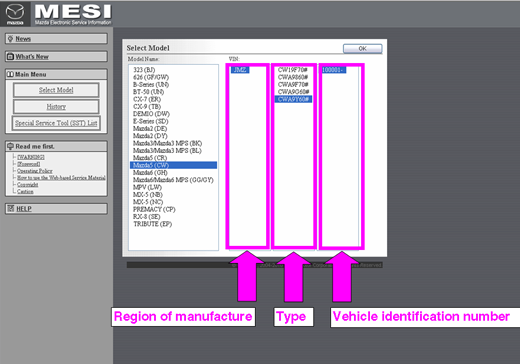Click the JMZ VIN region entry
This screenshot has height=364, width=520.
coord(240,70)
